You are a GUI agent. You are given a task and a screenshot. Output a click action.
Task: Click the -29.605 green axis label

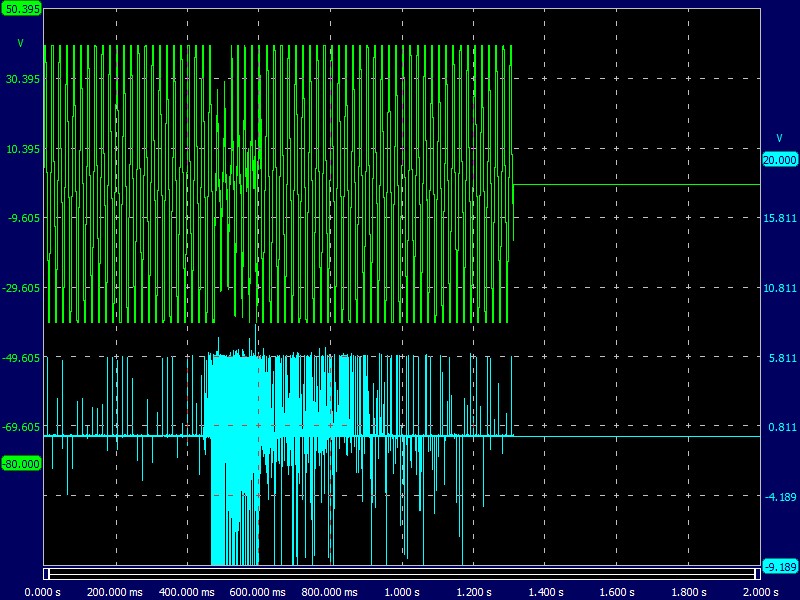(21, 288)
